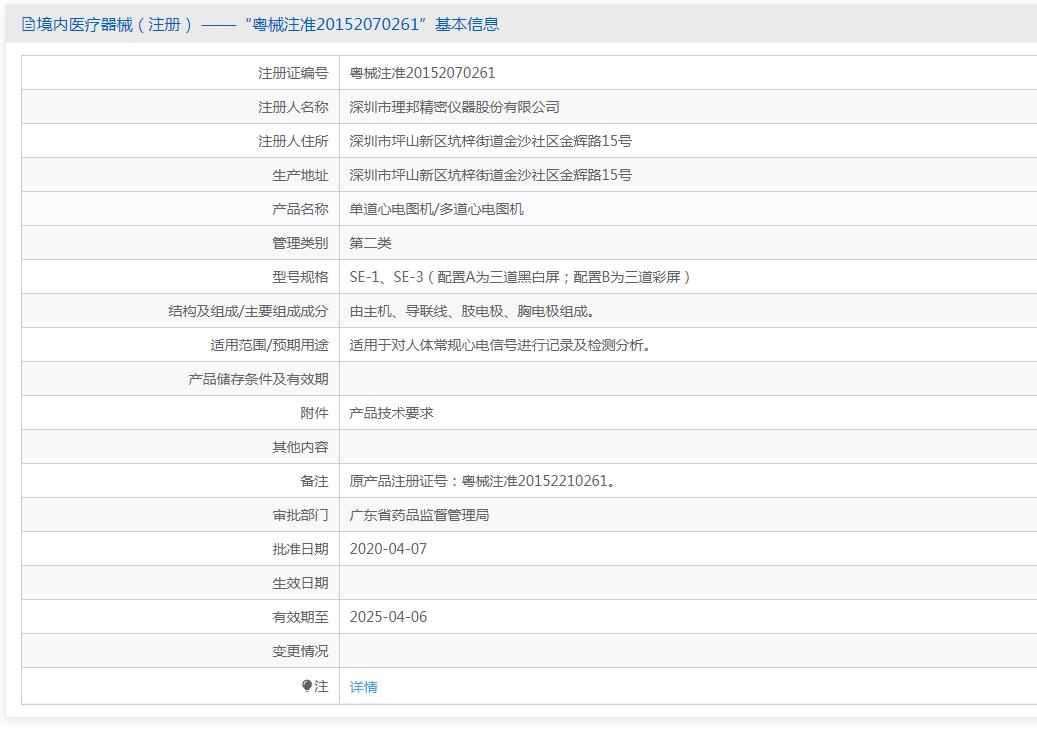Click the 生效日期 label
Viewport: 1037px width, 729px height.
coord(300,583)
